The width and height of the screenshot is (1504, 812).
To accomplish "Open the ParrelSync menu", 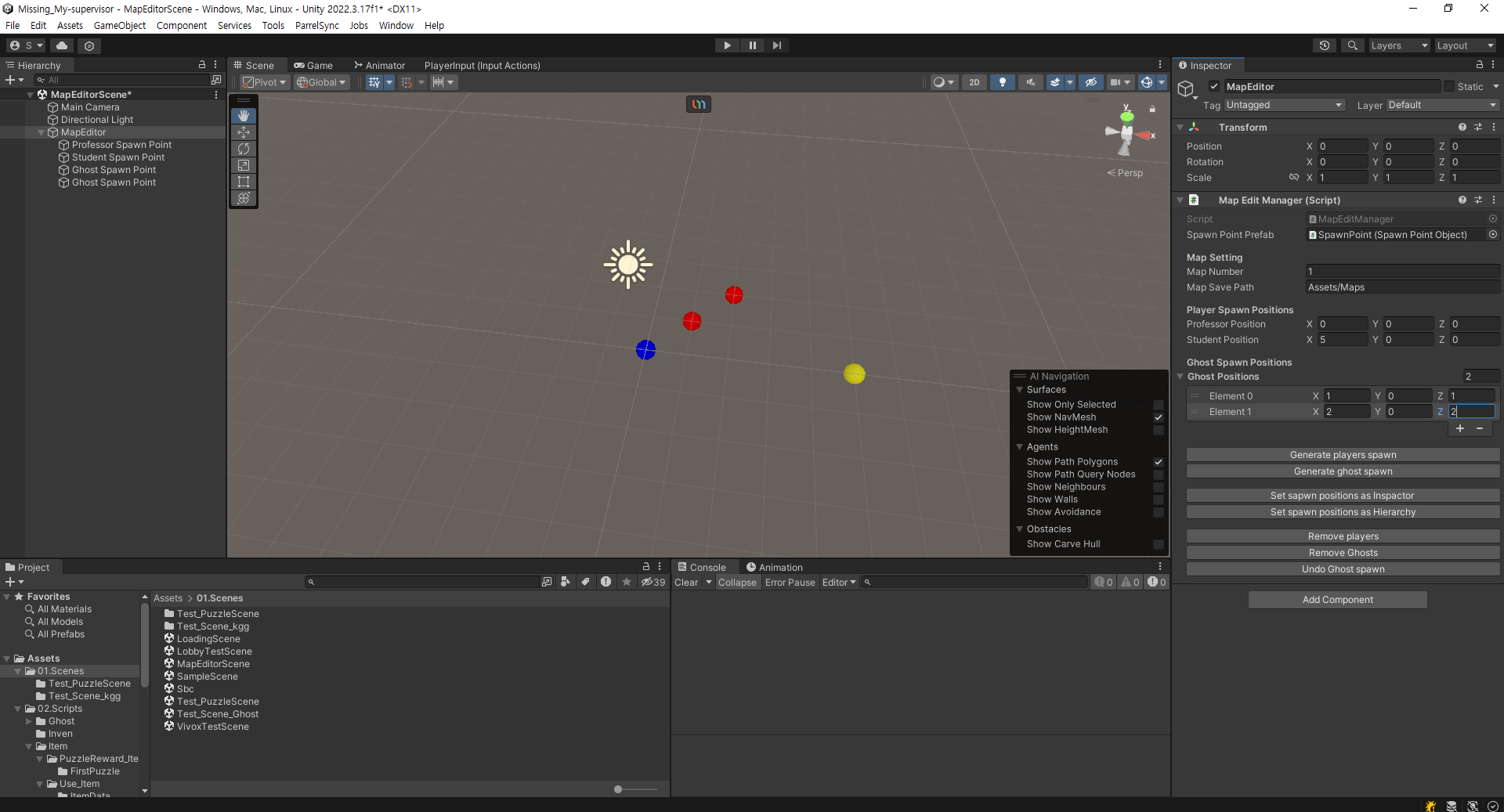I will tap(317, 25).
